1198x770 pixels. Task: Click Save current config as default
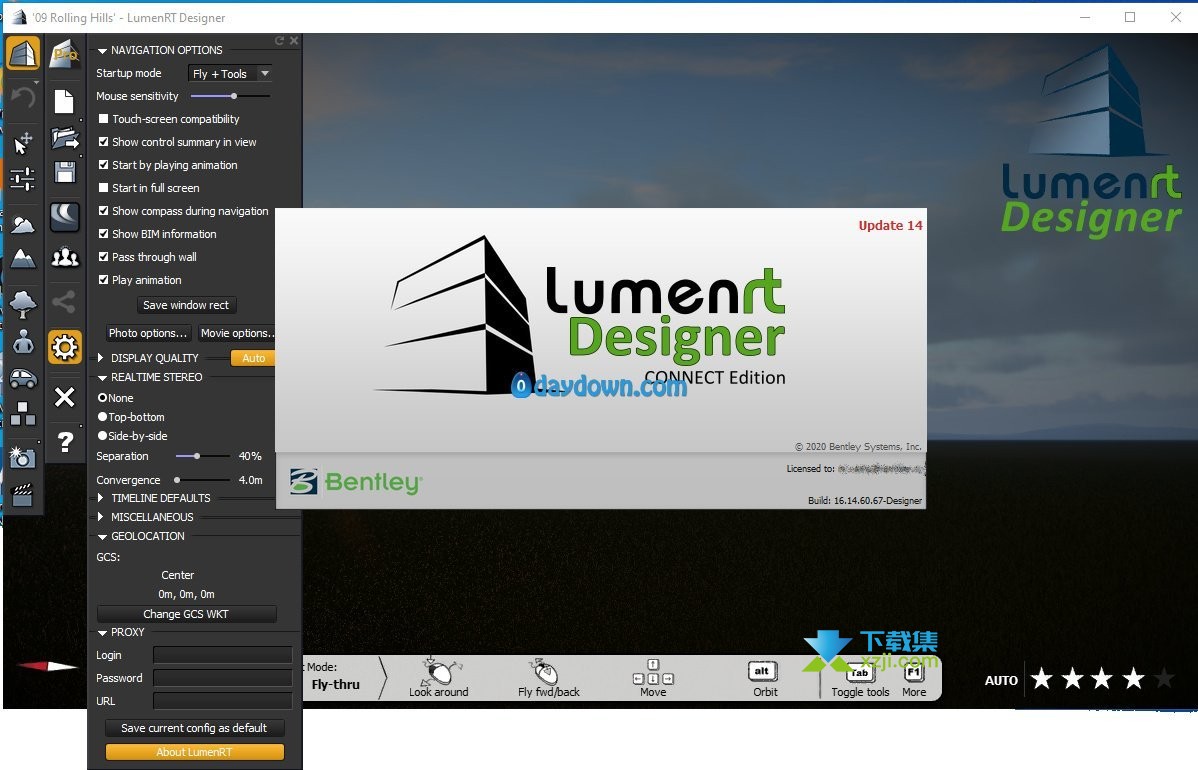click(194, 728)
